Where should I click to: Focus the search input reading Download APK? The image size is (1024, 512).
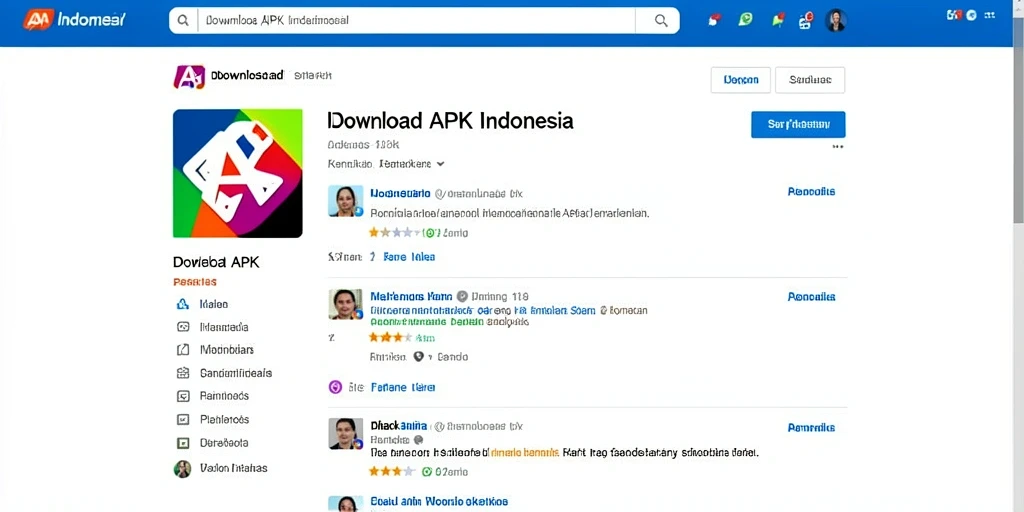point(417,21)
